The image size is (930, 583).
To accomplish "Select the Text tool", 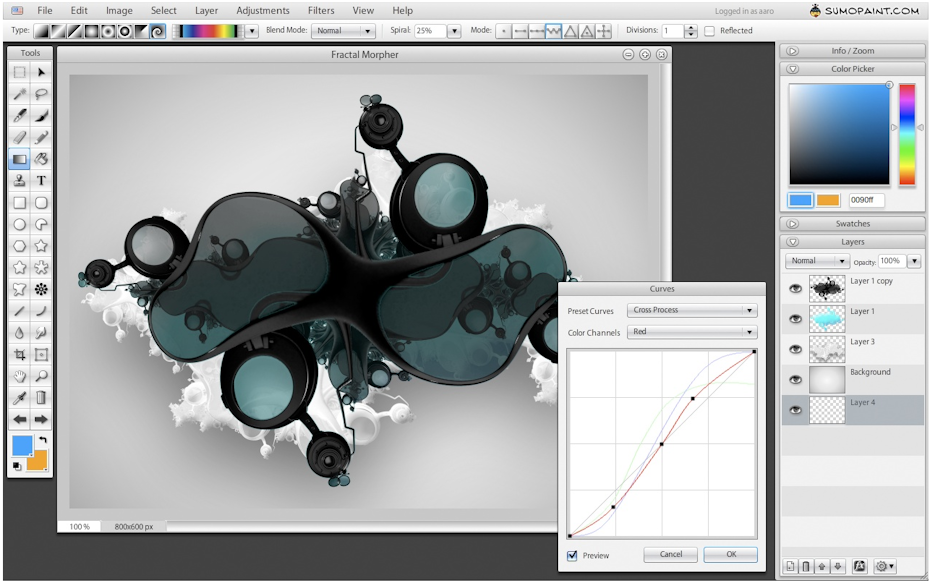I will point(40,181).
